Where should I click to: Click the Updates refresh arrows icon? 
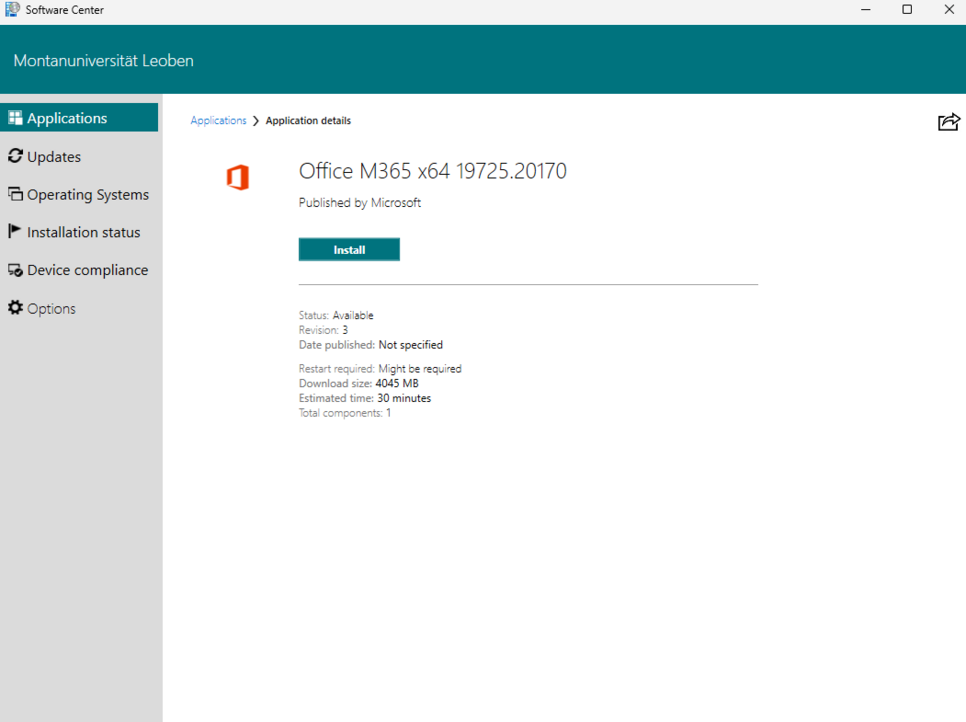(x=15, y=156)
